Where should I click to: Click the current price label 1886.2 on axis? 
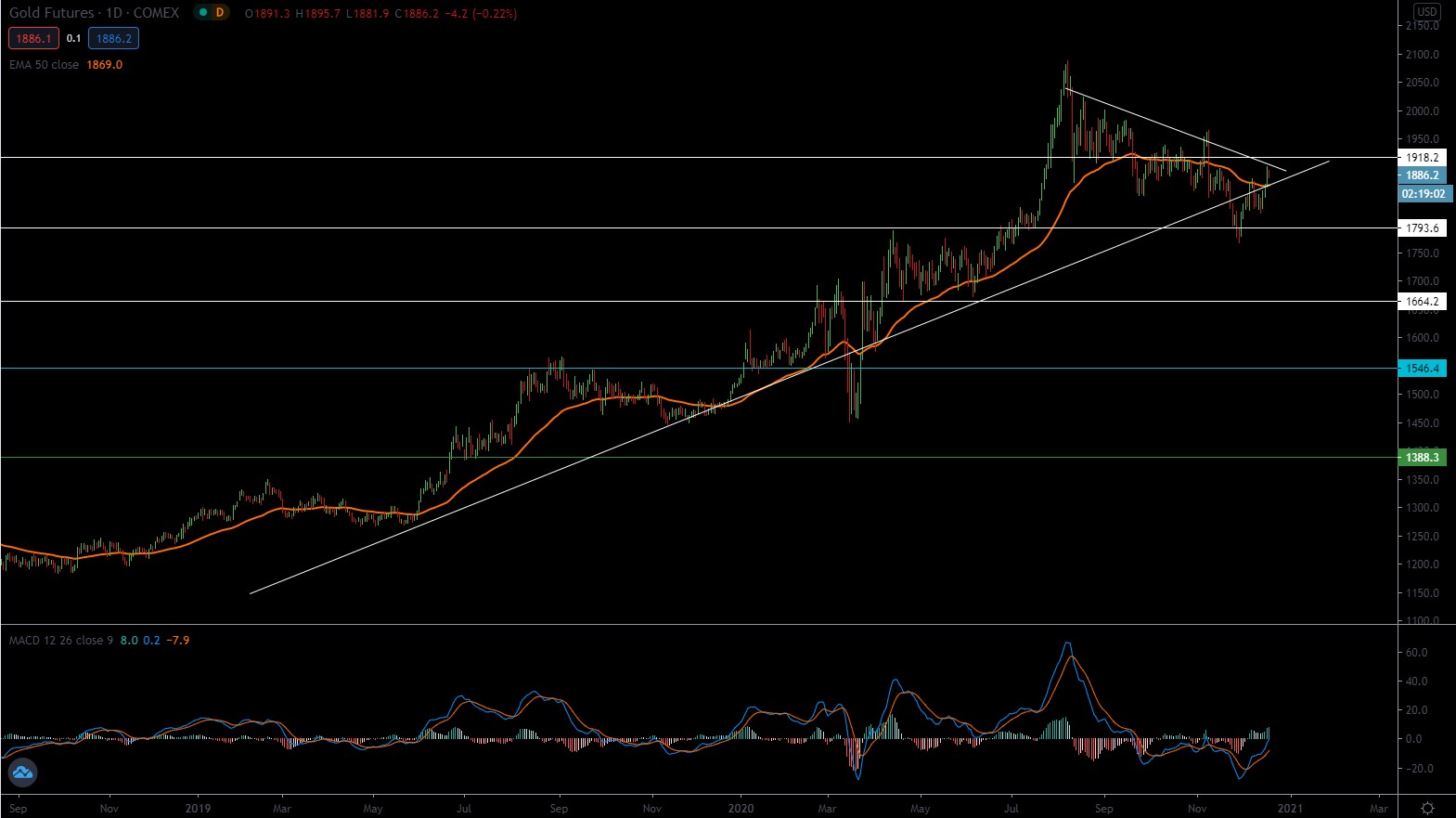pyautogui.click(x=1422, y=175)
